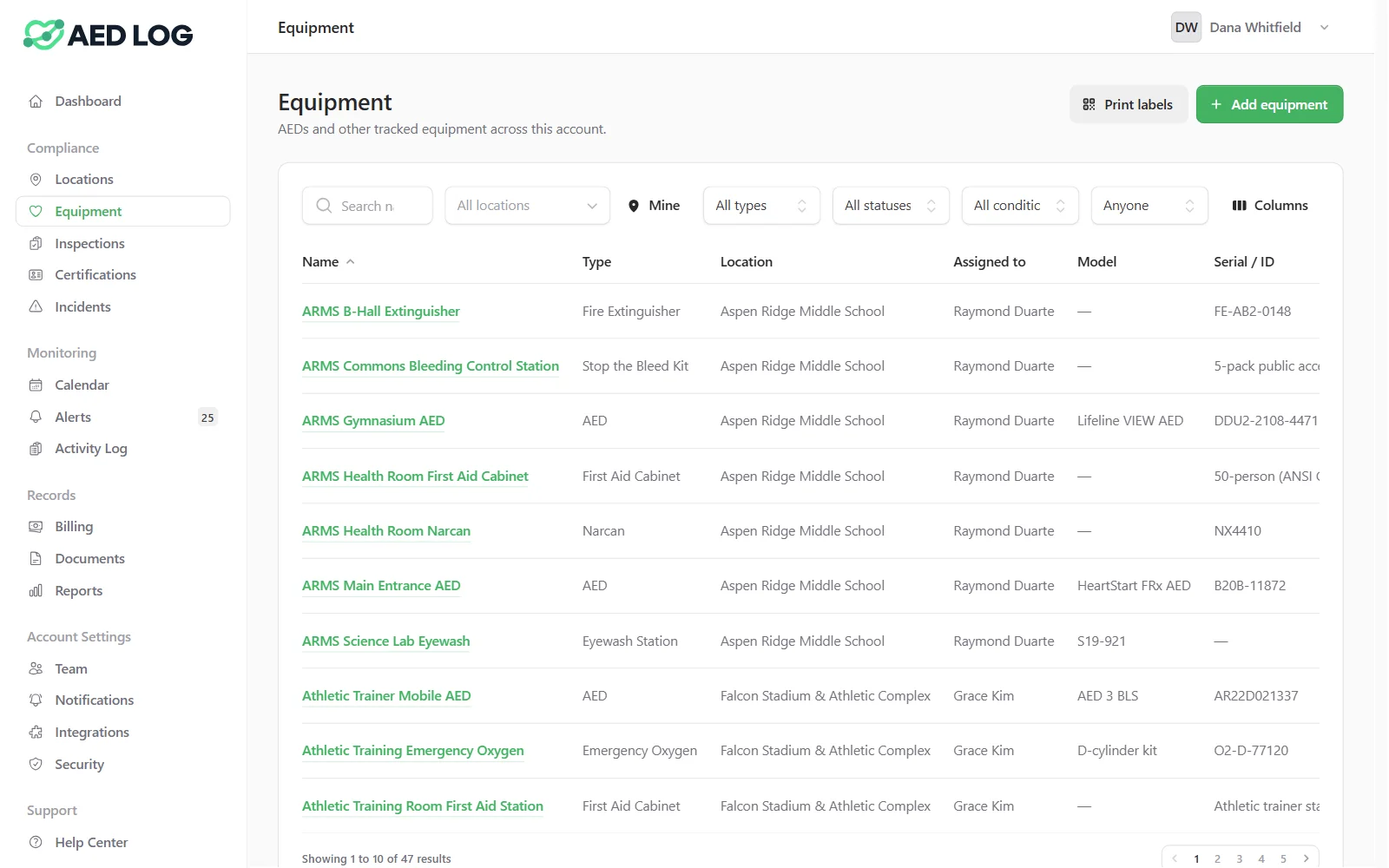Open ARMS Science Lab Eyewash link
Screen dimensions: 1389x868
(x=385, y=641)
